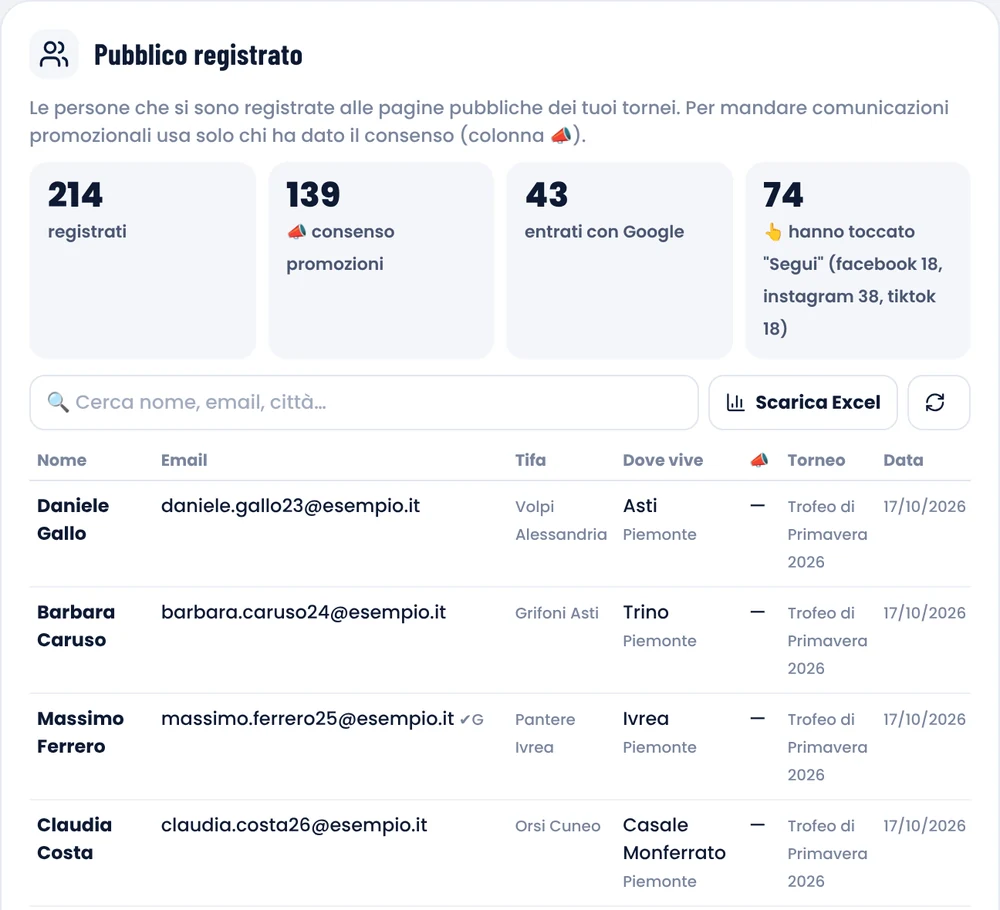Click the name Barbara Caruso
Screen dimensions: 1000x910
tap(76, 626)
